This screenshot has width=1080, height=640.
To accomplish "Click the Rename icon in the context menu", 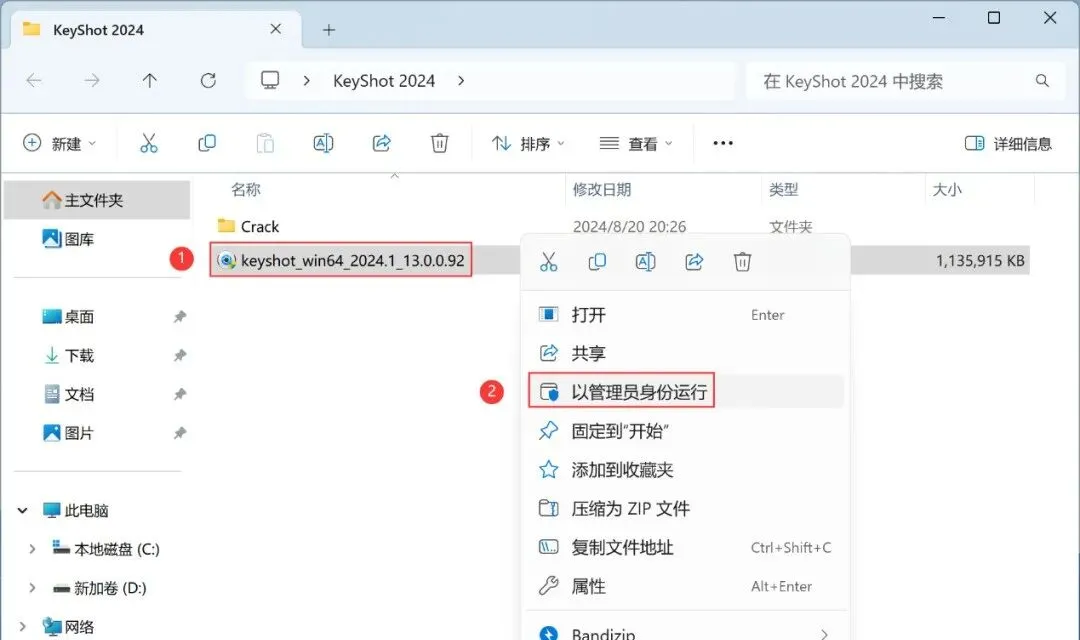I will click(x=645, y=262).
